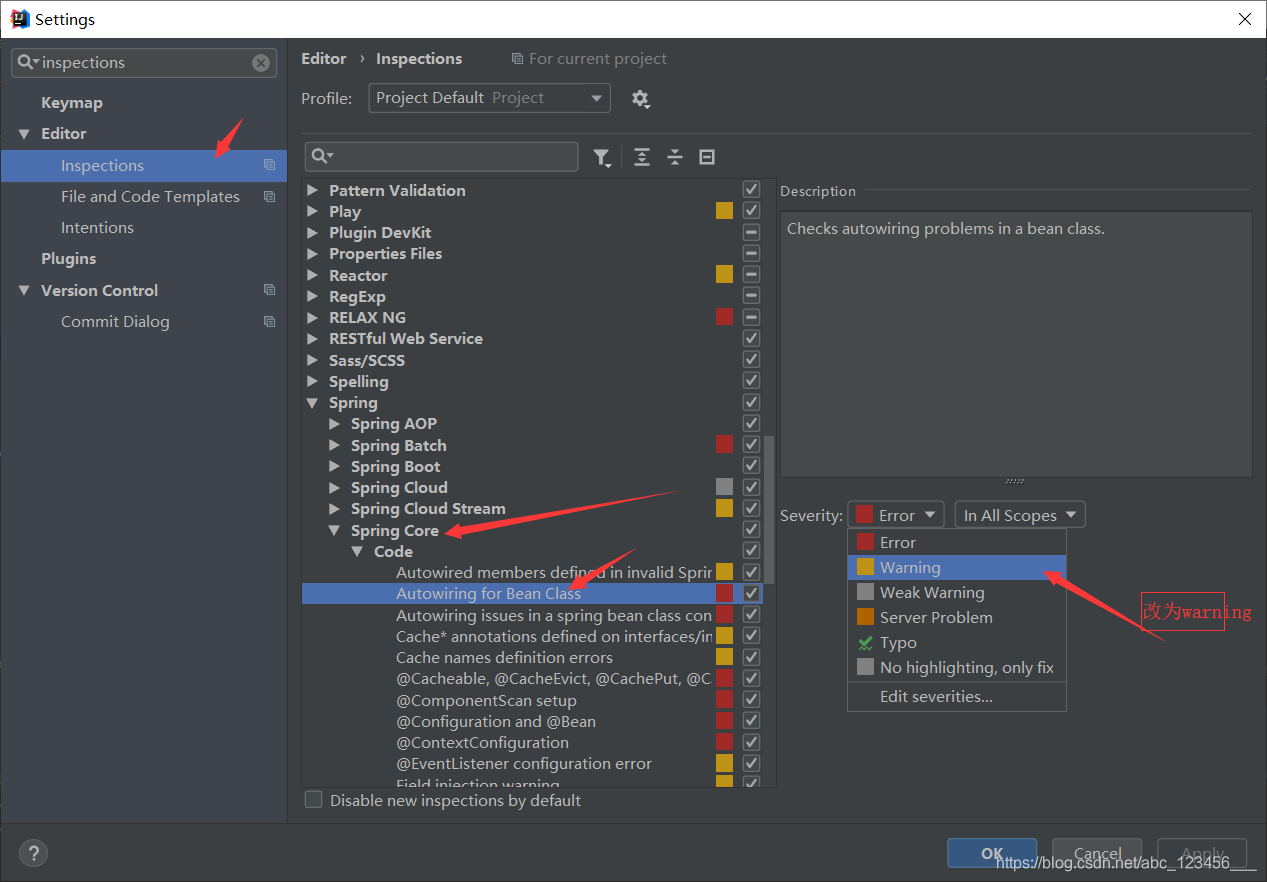Expand the Spring Boot node

(x=335, y=466)
